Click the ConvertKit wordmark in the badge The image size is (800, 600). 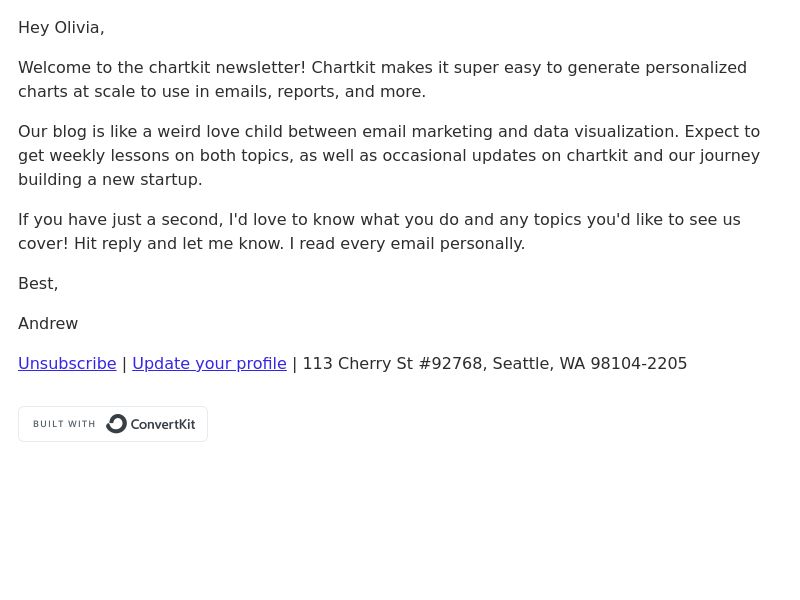[x=163, y=424]
